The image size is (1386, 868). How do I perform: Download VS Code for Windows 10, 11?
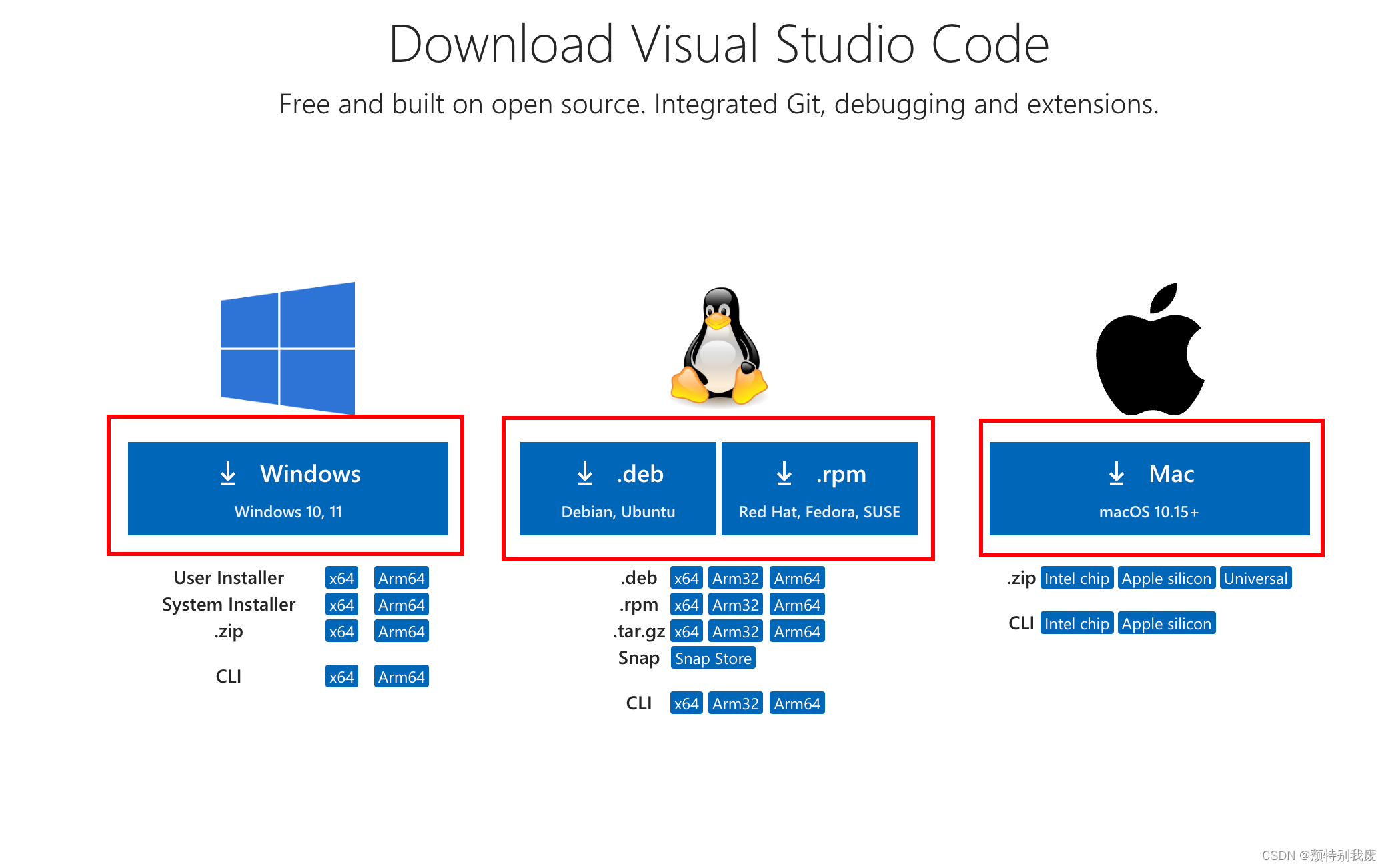(x=288, y=489)
